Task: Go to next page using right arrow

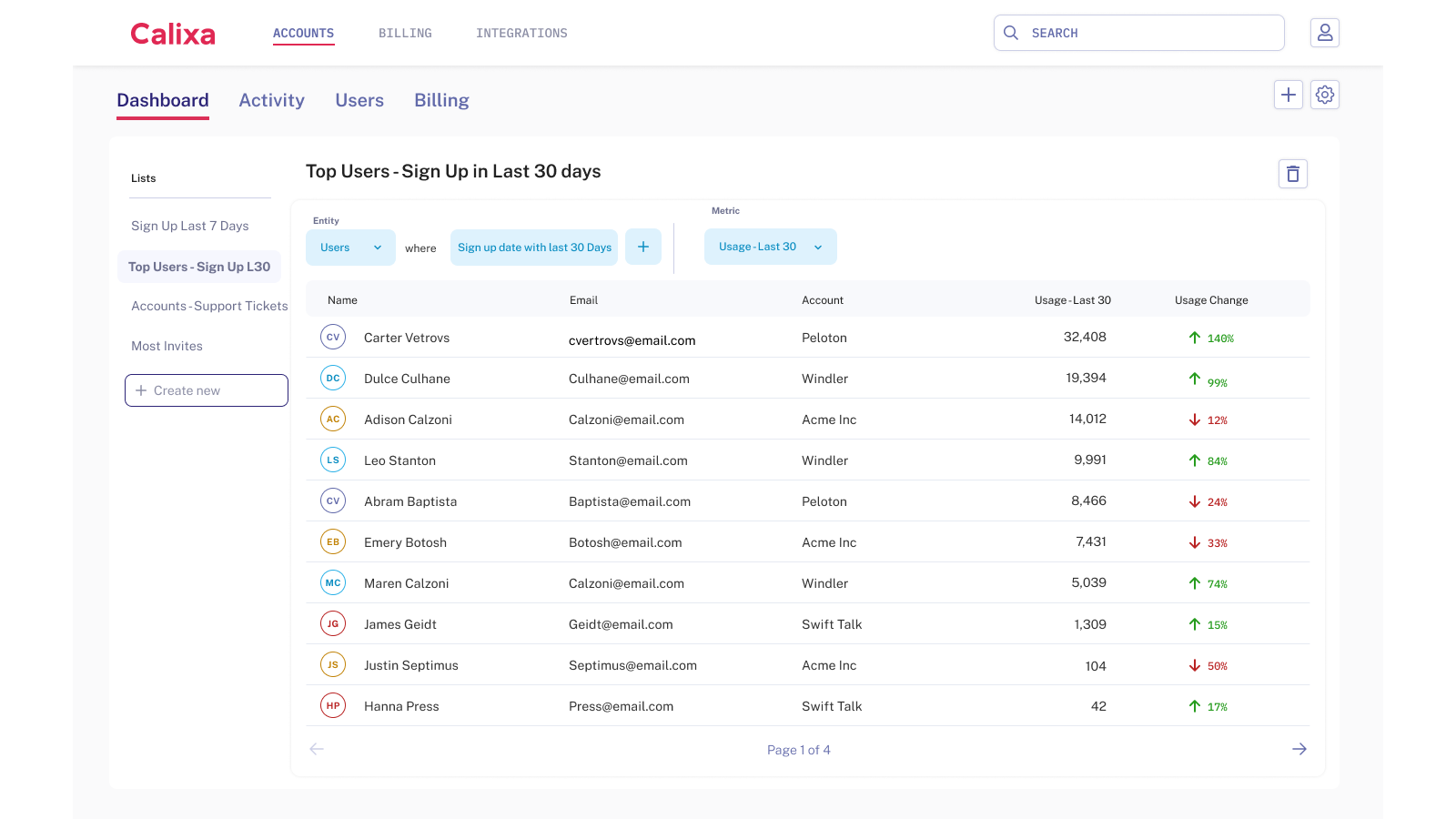Action: click(x=1299, y=749)
